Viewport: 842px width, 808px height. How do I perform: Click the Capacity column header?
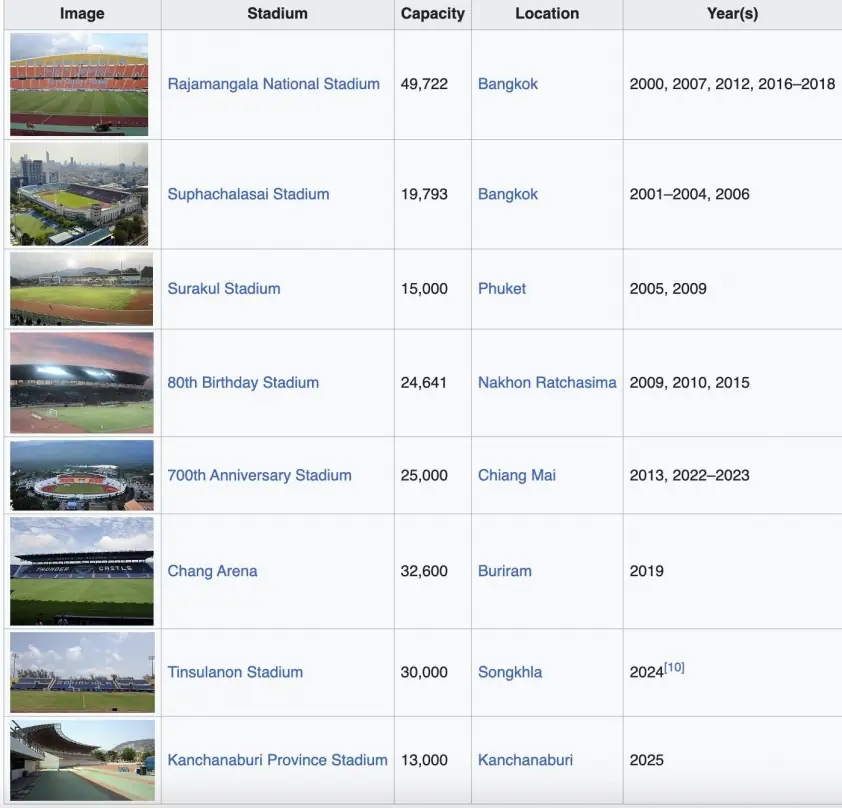[x=432, y=14]
